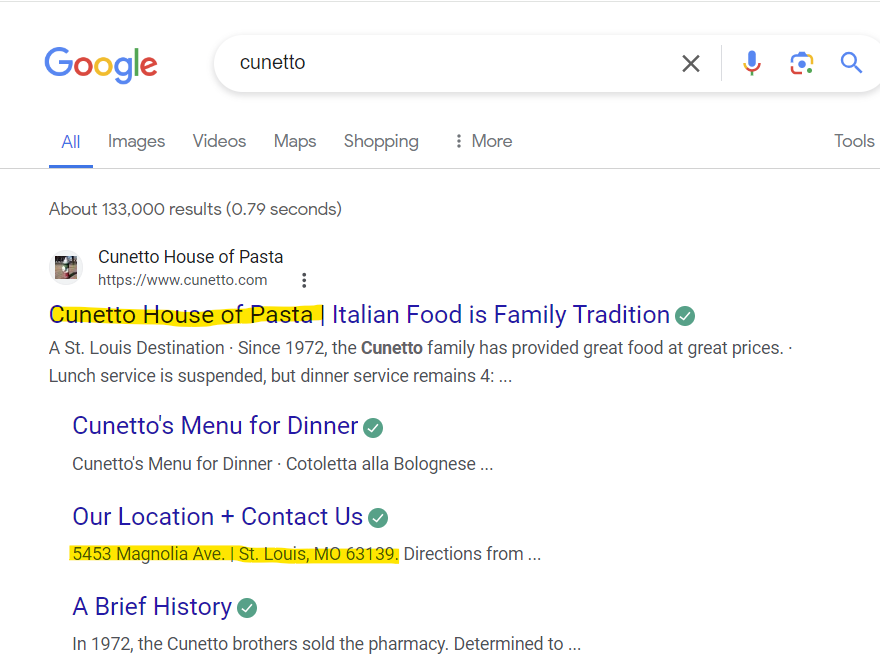Go to Google homepage via the logo
This screenshot has width=880, height=662.
point(101,65)
